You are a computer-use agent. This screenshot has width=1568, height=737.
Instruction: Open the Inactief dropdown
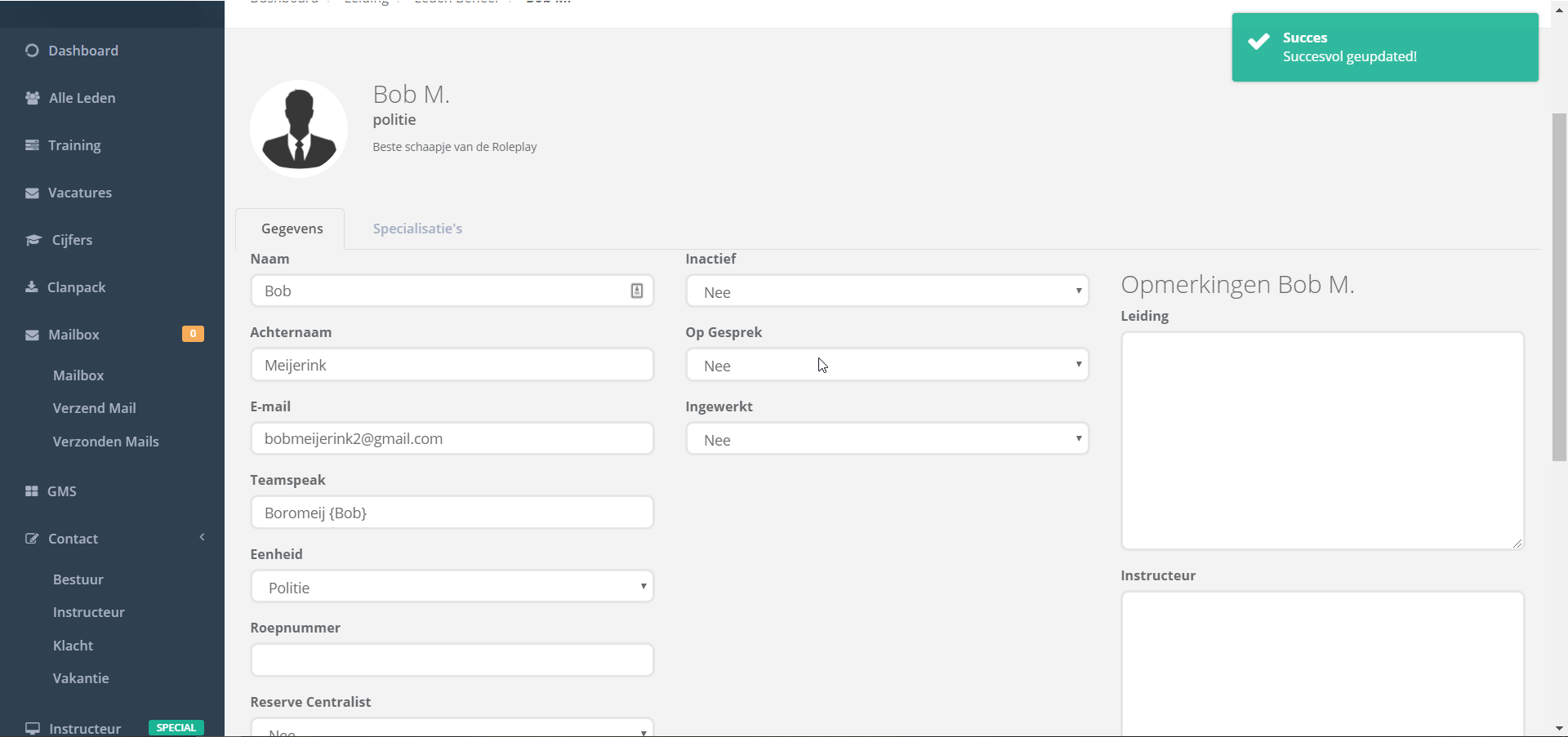click(887, 291)
